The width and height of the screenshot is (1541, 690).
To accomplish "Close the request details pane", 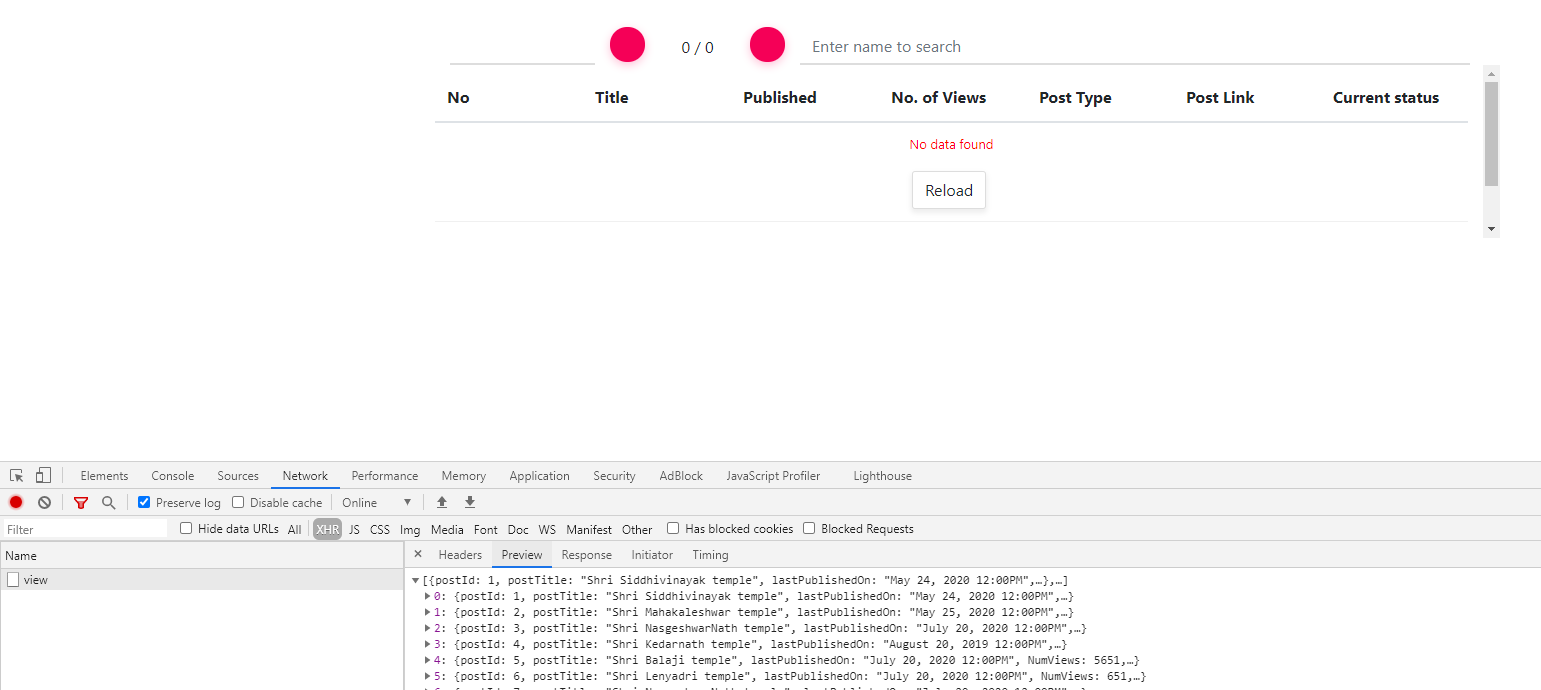I will click(418, 554).
